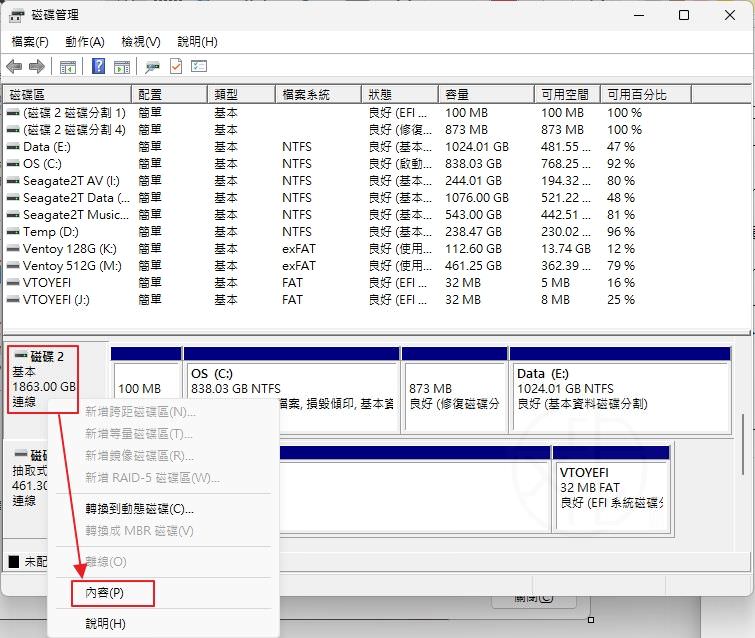Choose 轉換到動態磁碟(C)... in context menu
This screenshot has width=755, height=638.
tap(140, 509)
